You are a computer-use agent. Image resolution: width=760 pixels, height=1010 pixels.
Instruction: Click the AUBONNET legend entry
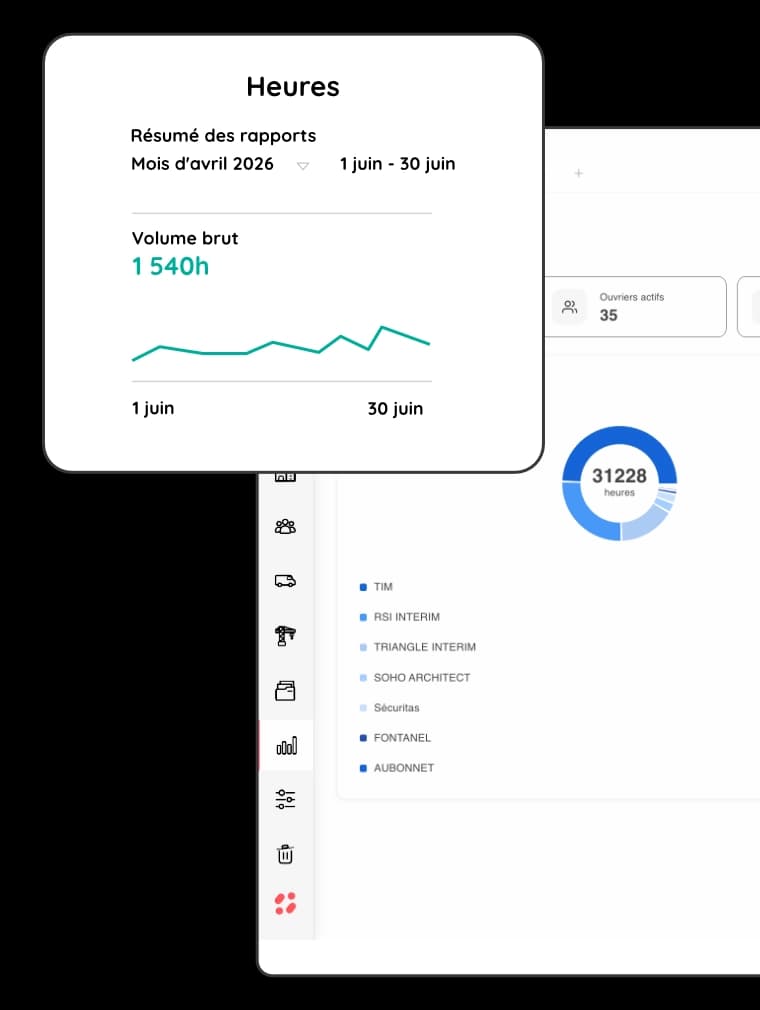(397, 768)
